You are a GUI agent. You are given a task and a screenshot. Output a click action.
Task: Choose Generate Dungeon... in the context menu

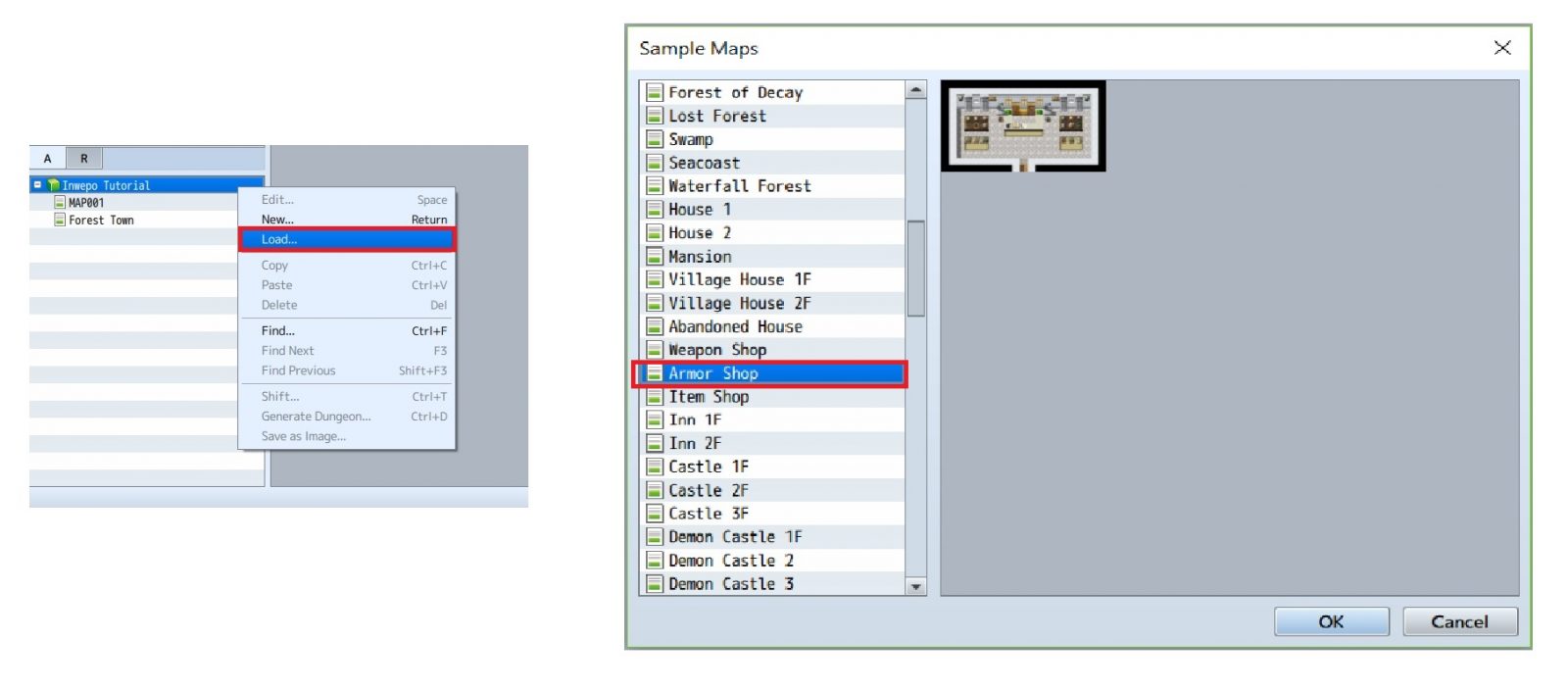347,417
